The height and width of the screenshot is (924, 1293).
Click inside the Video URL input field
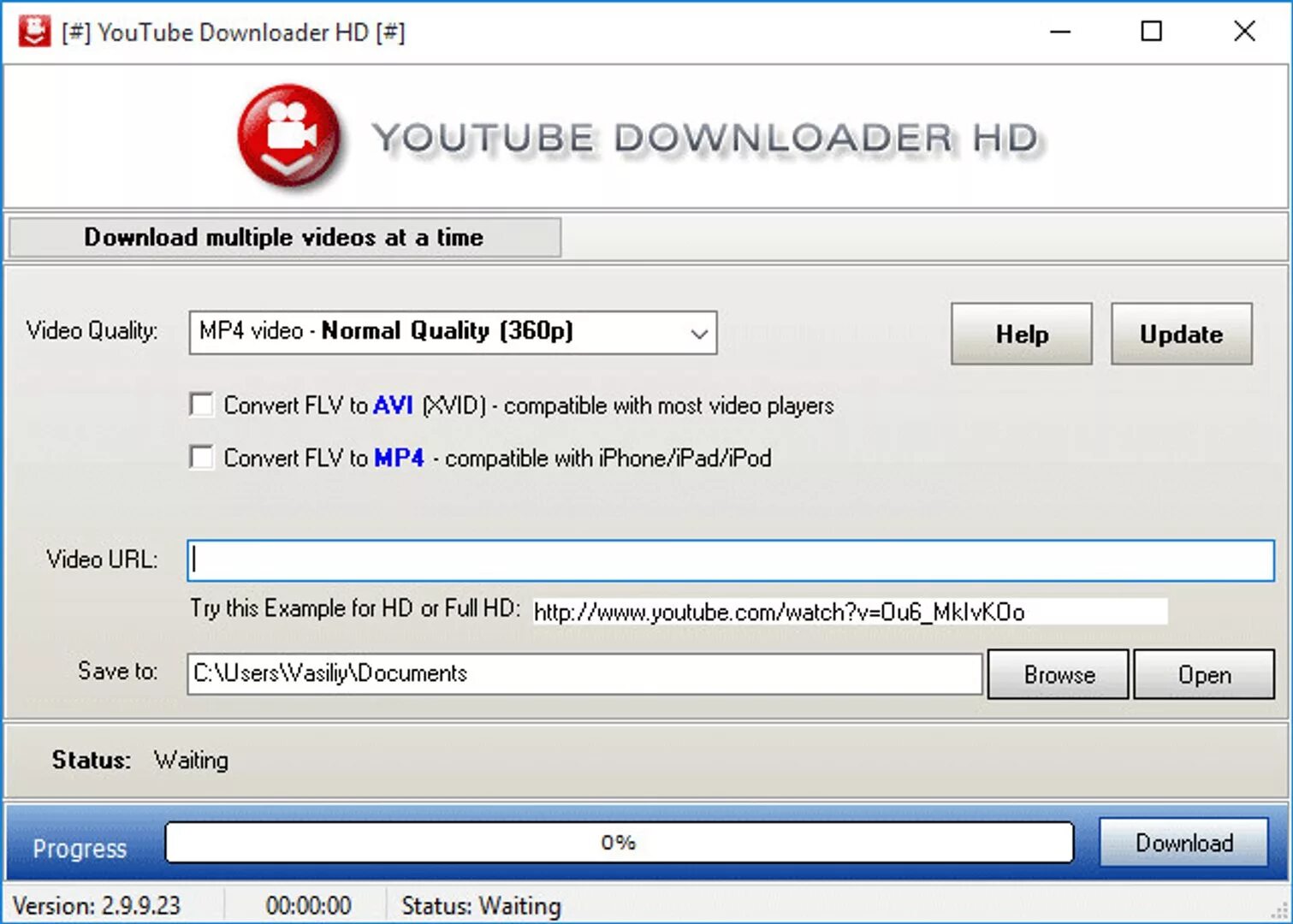(x=731, y=560)
